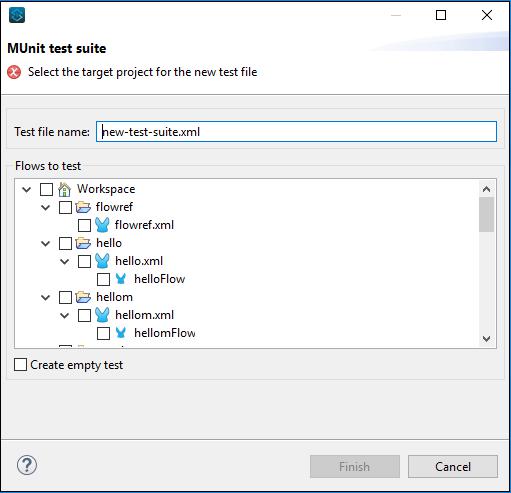Close the MUnit test suite dialog
511x493 pixels.
pos(487,15)
